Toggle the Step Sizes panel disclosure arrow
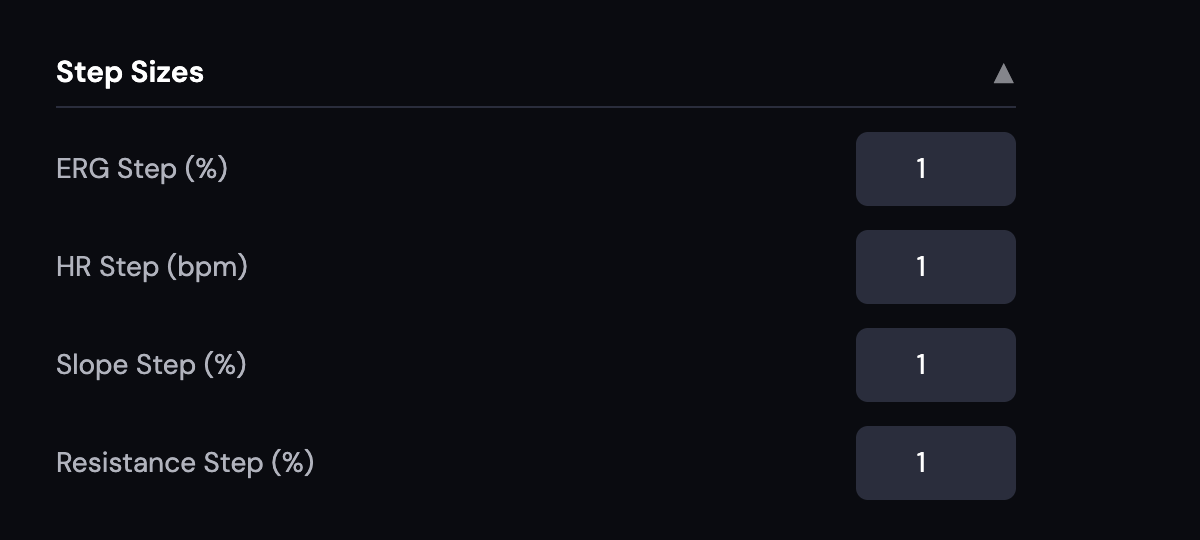 pyautogui.click(x=1003, y=73)
